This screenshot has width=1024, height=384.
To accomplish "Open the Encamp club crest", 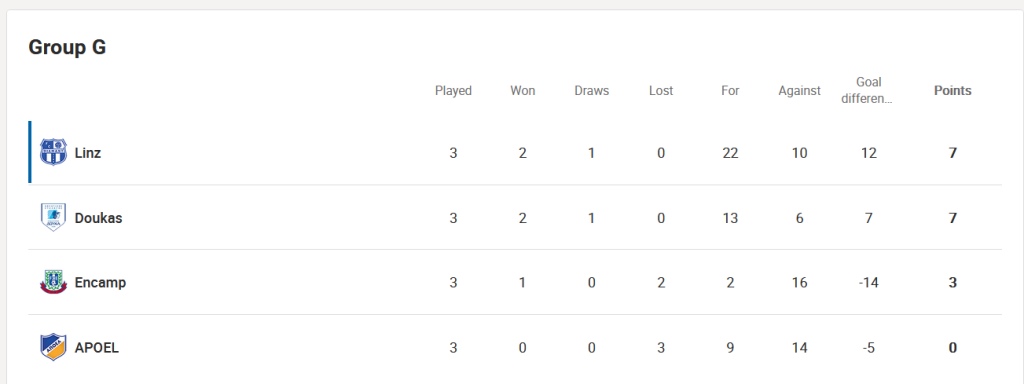I will (x=53, y=282).
